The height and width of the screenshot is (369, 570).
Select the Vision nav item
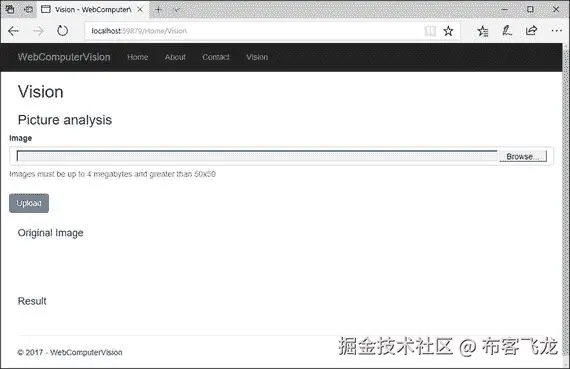[257, 57]
